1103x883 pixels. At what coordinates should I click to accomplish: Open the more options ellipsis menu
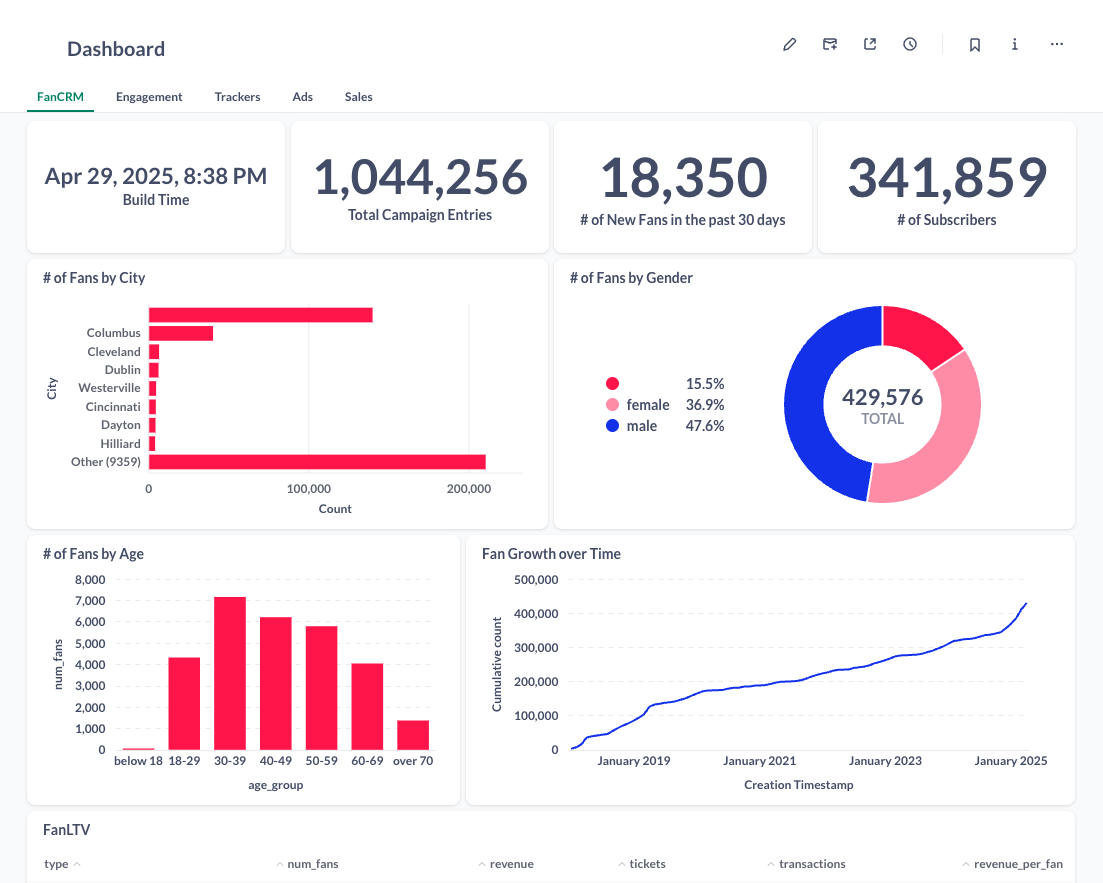(1056, 44)
